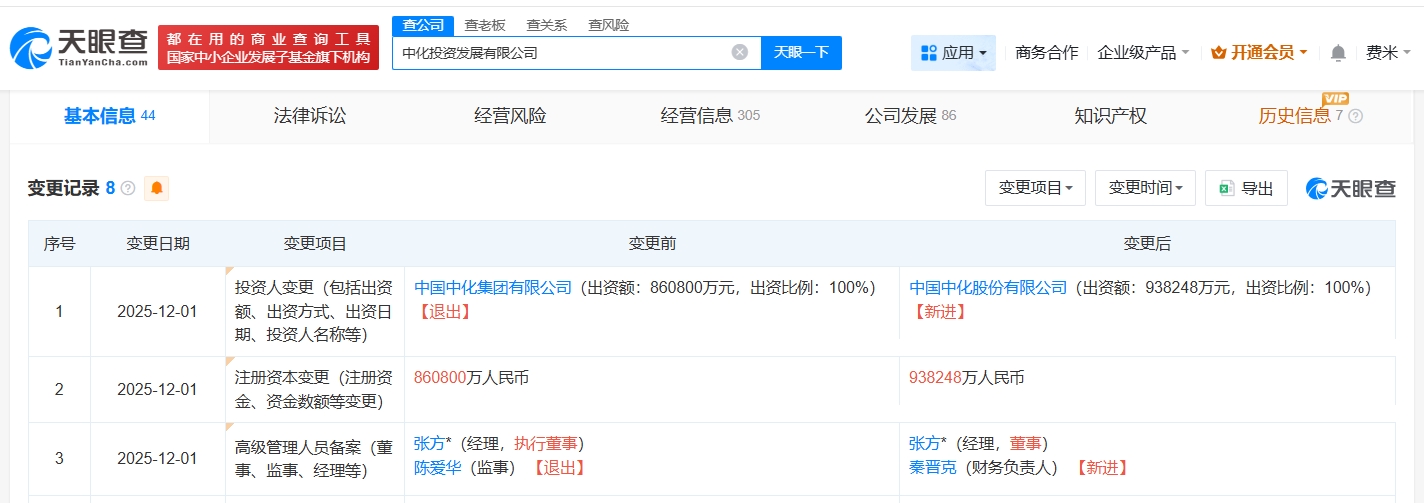Viewport: 1424px width, 503px height.
Task: Click the company name search input field
Action: [x=560, y=53]
